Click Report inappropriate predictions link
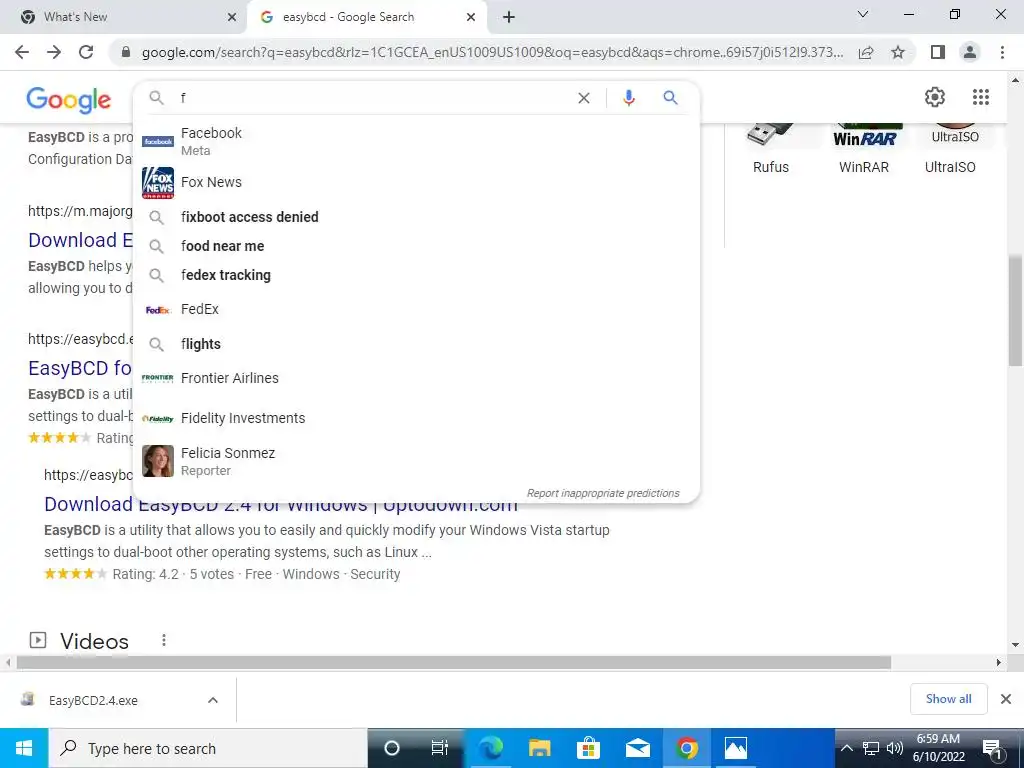 (x=603, y=493)
